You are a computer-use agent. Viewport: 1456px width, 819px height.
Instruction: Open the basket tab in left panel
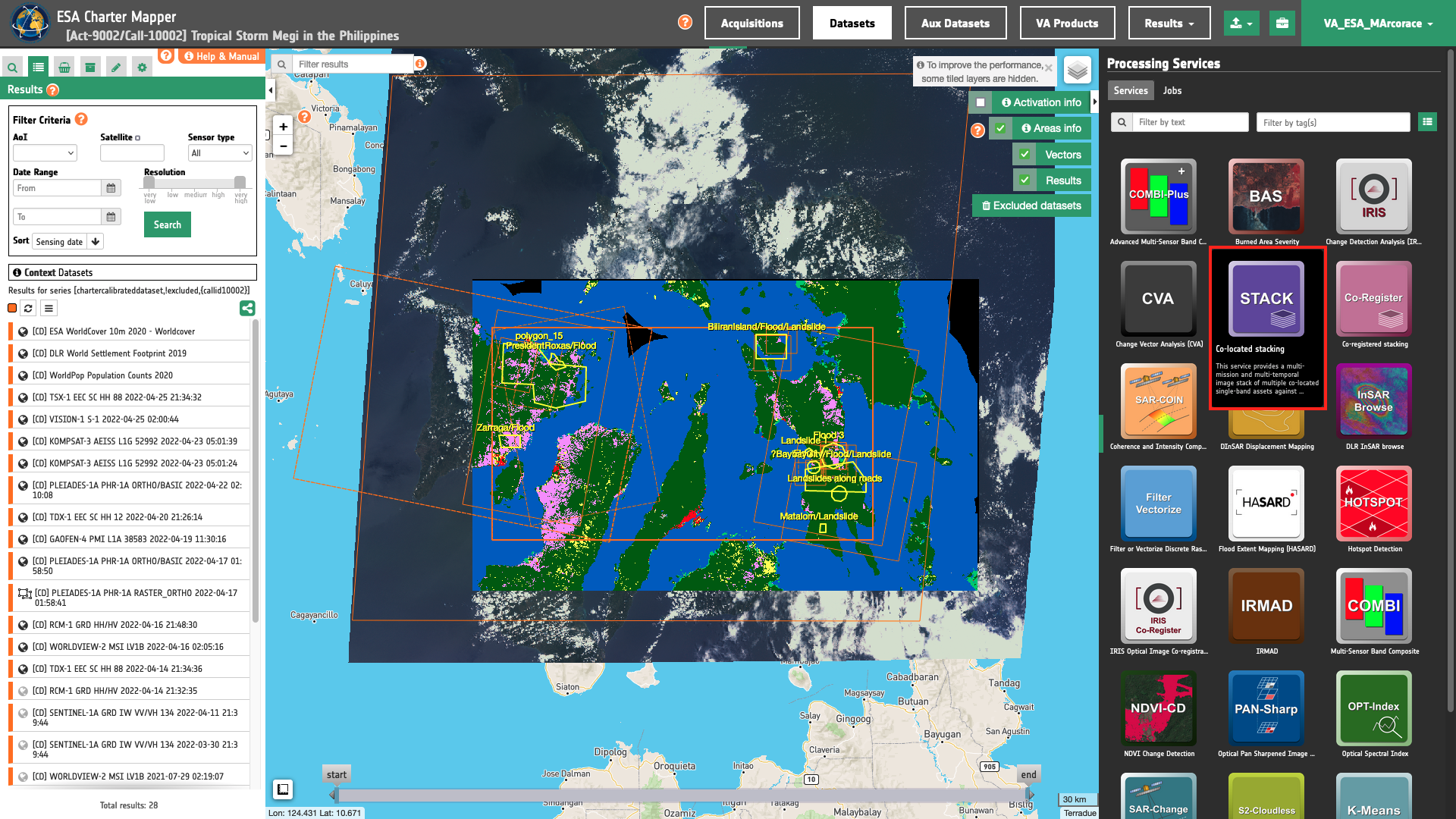(x=64, y=67)
